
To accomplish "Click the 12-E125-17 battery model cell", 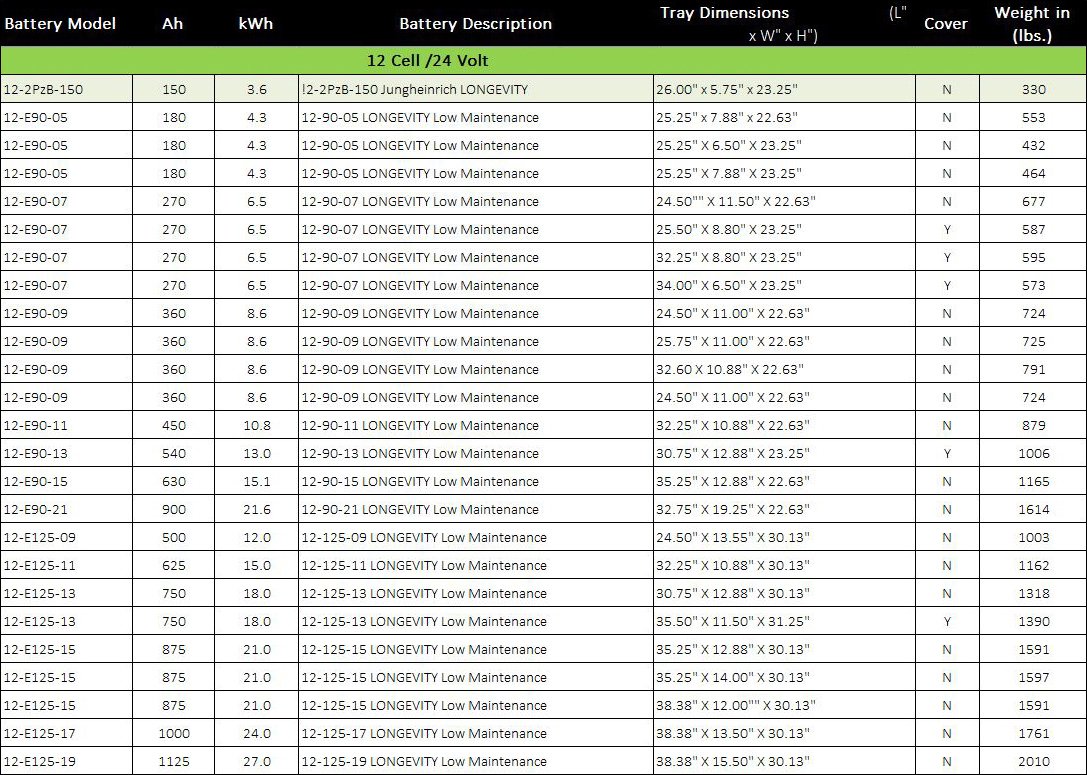I will [40, 733].
